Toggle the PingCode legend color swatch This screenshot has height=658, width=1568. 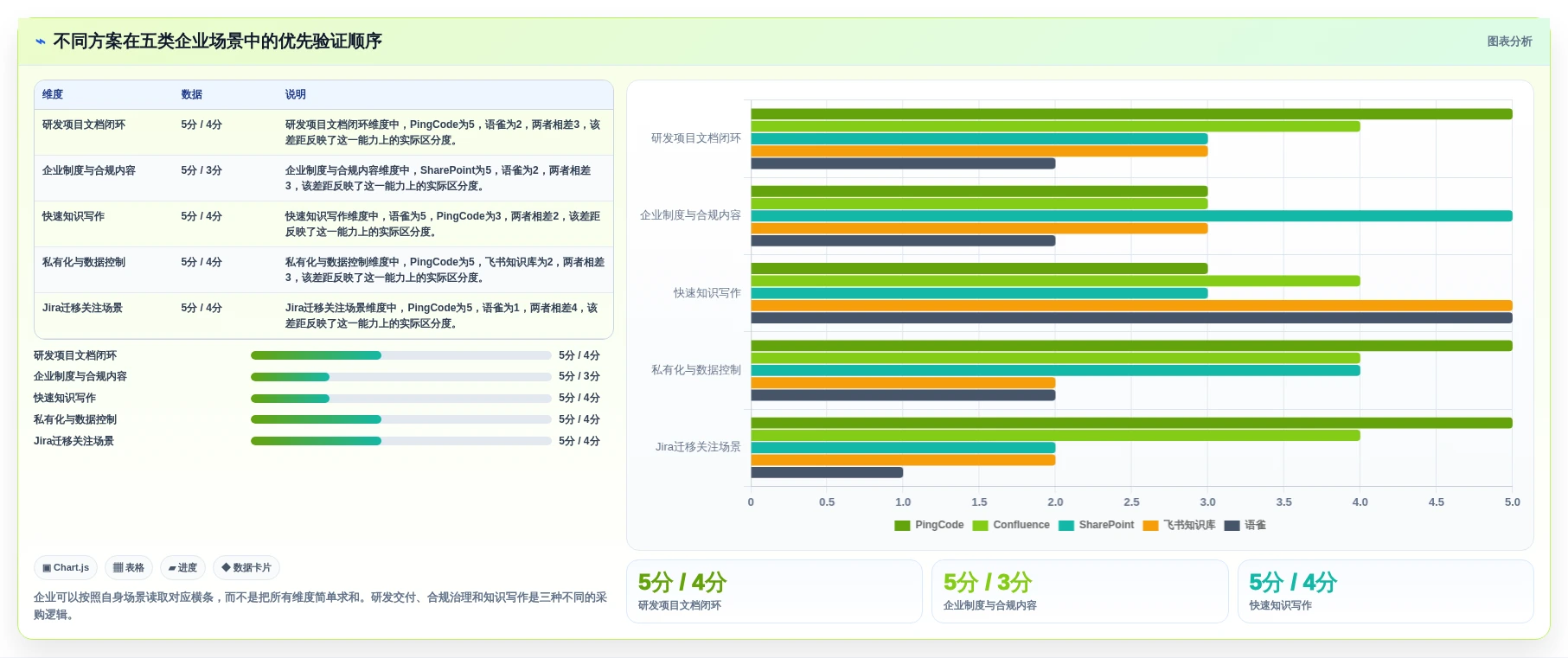point(902,526)
